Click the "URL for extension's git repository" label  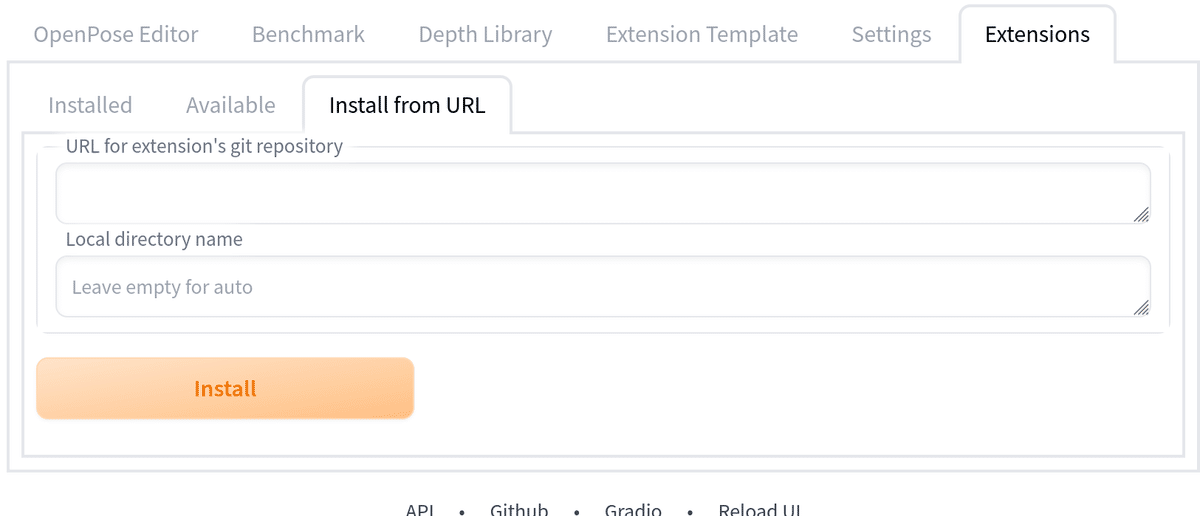click(204, 146)
